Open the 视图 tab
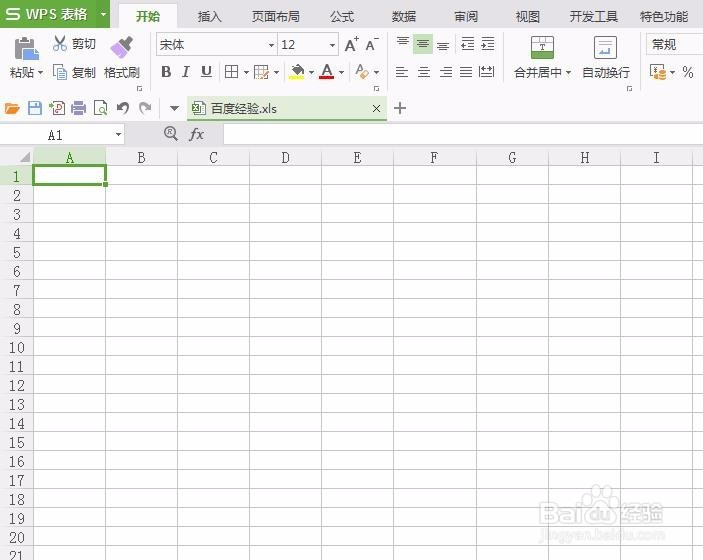Viewport: 703px width, 560px height. [x=527, y=17]
